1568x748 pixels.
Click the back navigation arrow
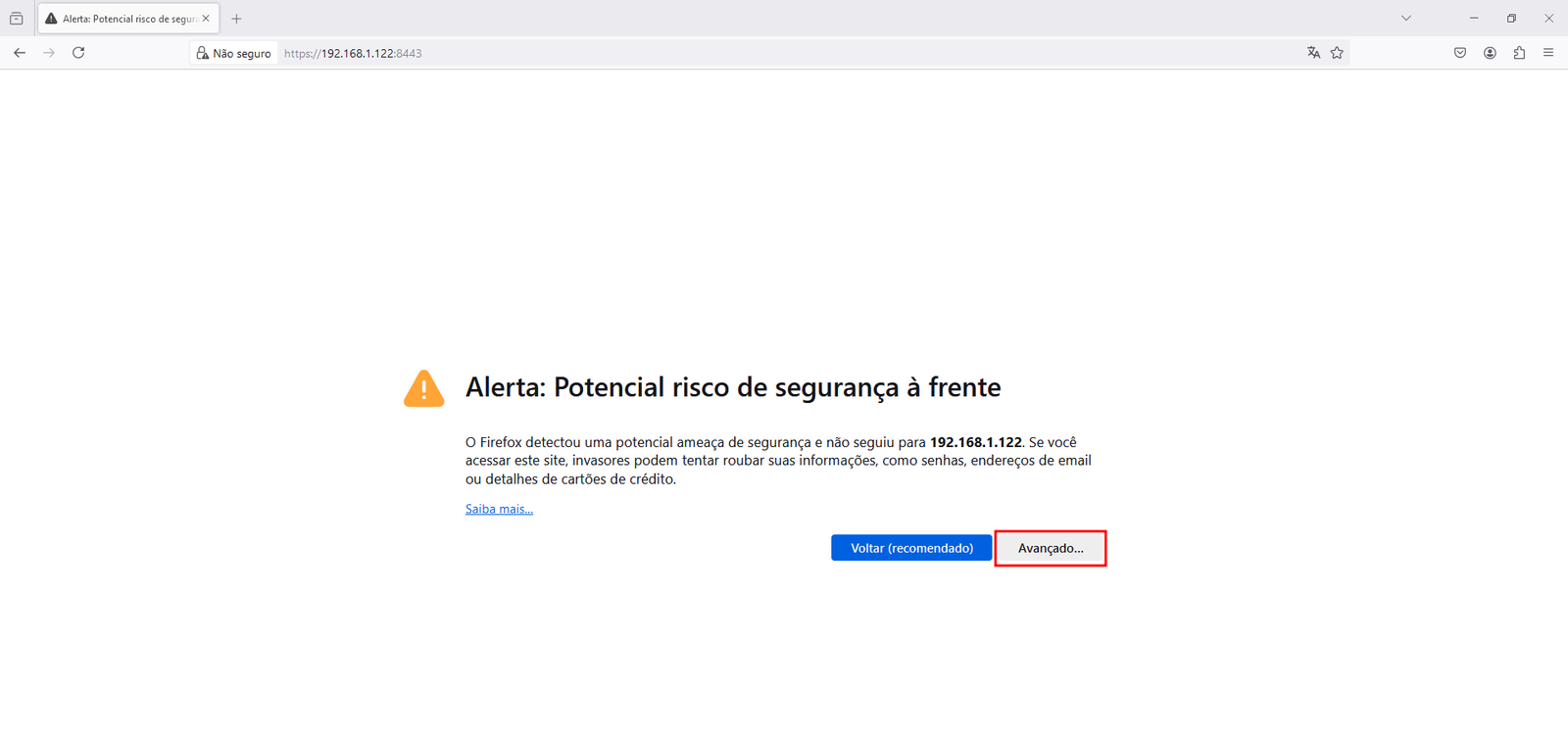(20, 53)
